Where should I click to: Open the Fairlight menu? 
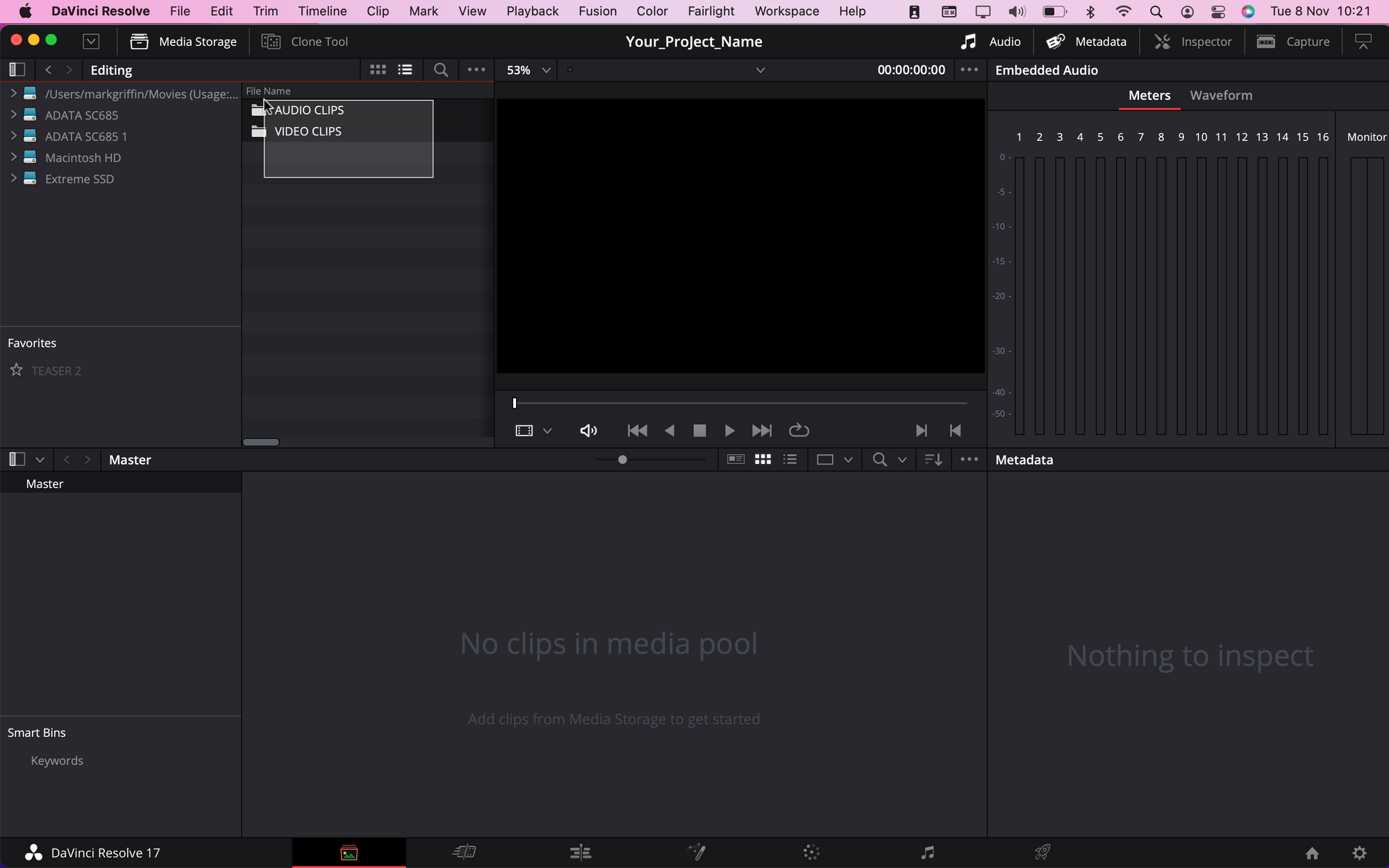(710, 11)
